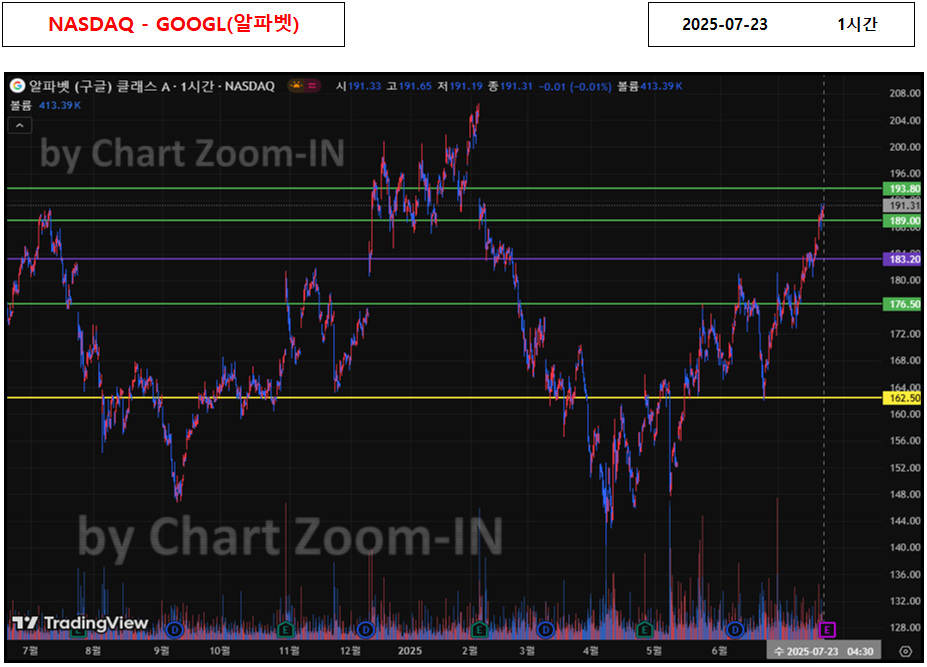The width and height of the screenshot is (927, 667).
Task: Click the 2025-07-23 date in the header box
Action: coord(725,24)
